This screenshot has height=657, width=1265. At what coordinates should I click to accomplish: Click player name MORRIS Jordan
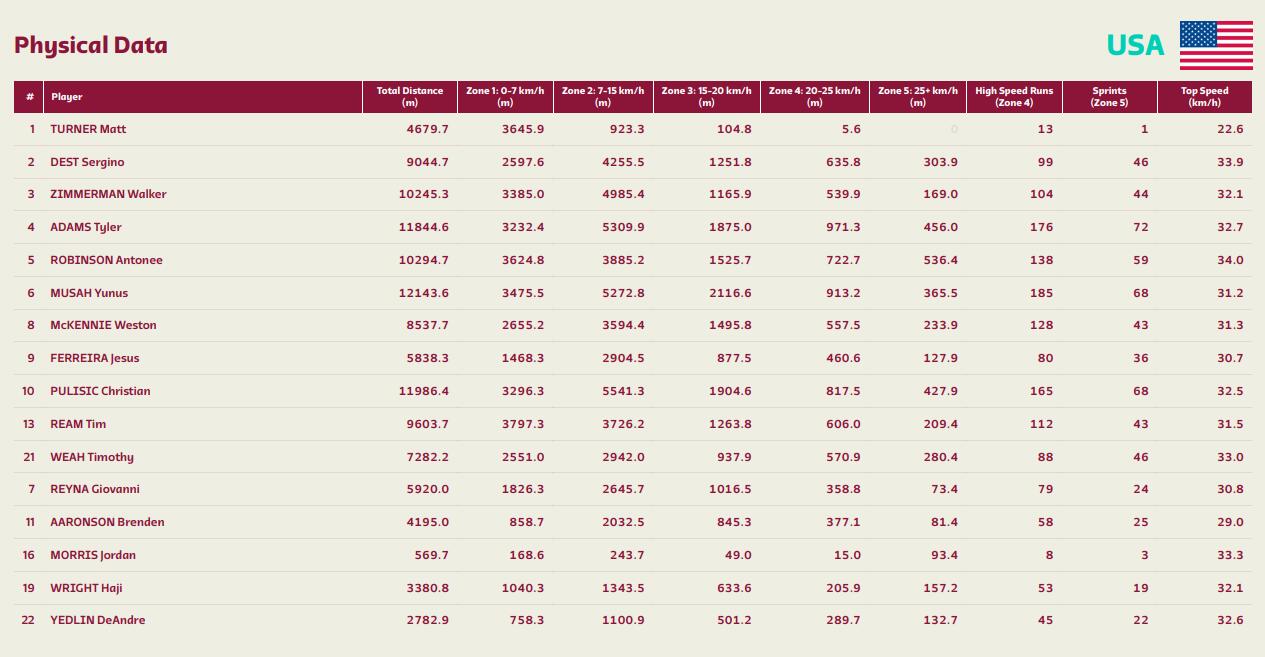point(93,555)
